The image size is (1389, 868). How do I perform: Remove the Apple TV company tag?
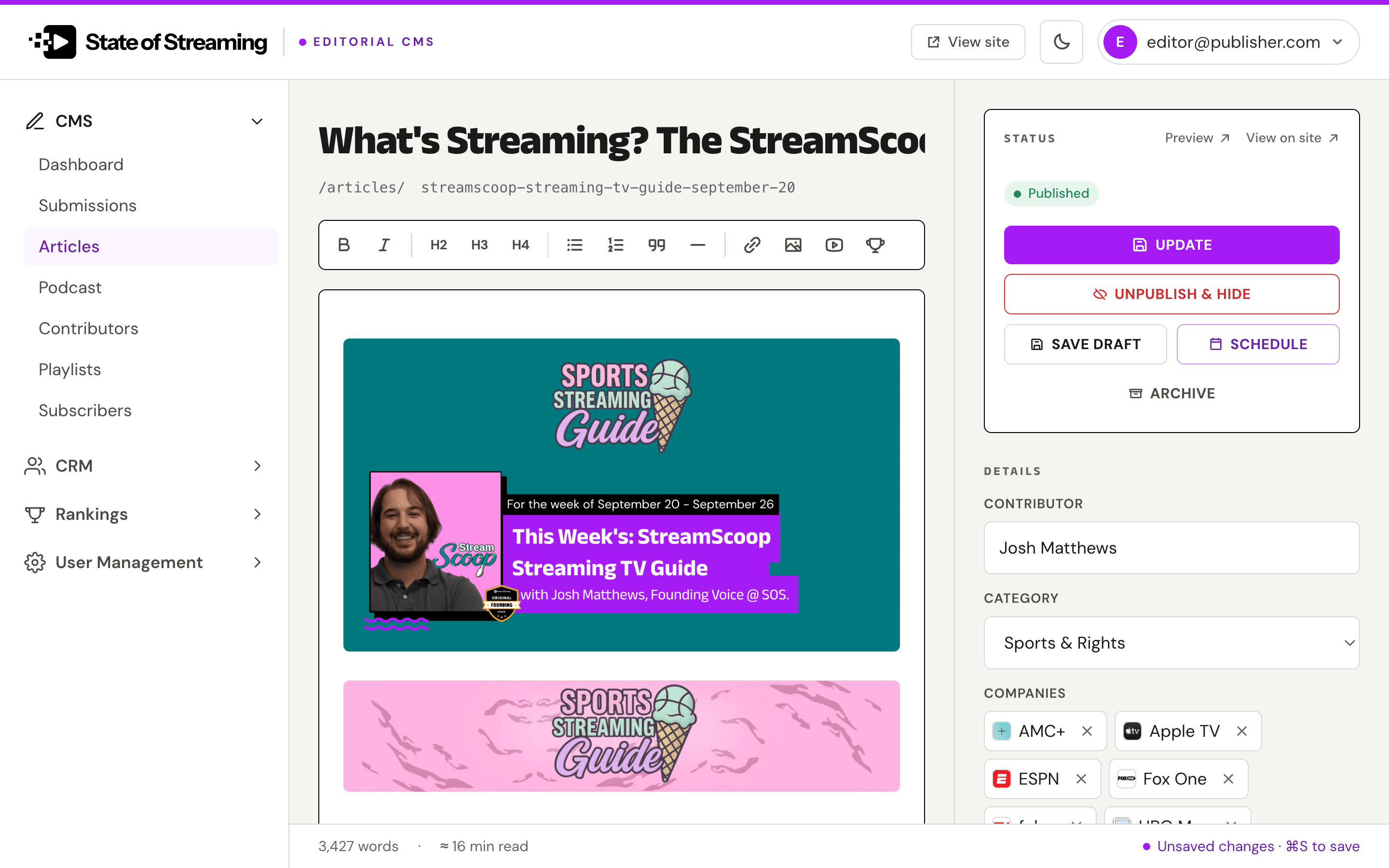tap(1241, 731)
